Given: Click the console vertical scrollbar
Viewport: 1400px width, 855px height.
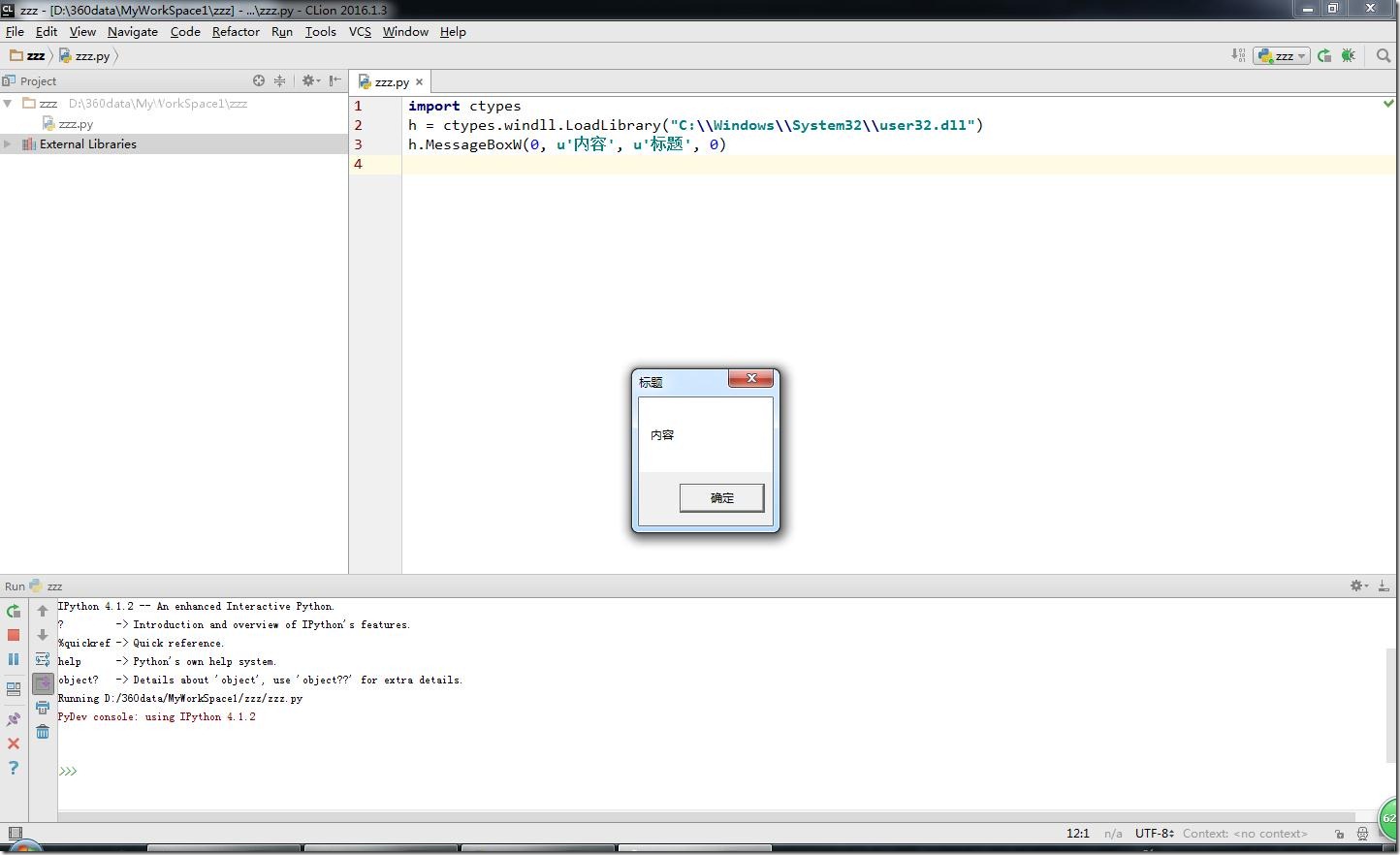Looking at the screenshot, I should click(x=1391, y=705).
